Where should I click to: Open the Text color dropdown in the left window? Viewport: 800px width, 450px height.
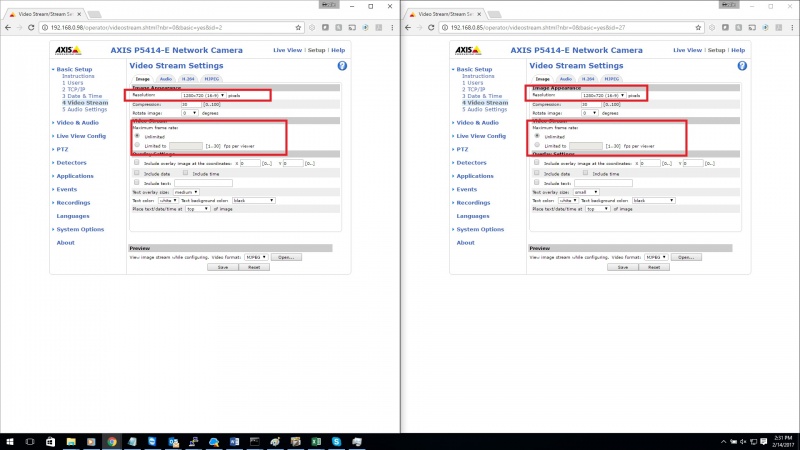pyautogui.click(x=167, y=201)
